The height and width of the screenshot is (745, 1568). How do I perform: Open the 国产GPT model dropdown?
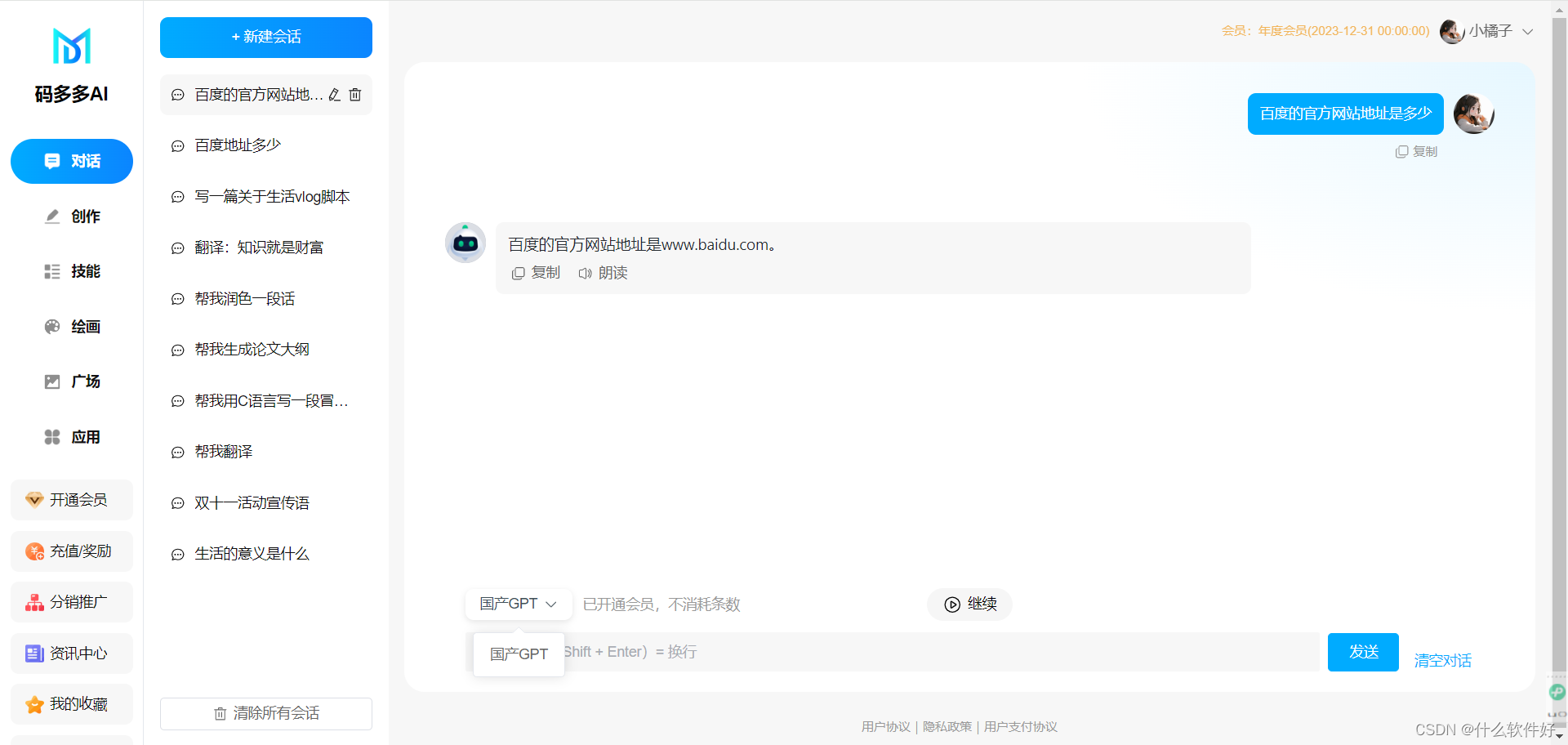coord(518,604)
